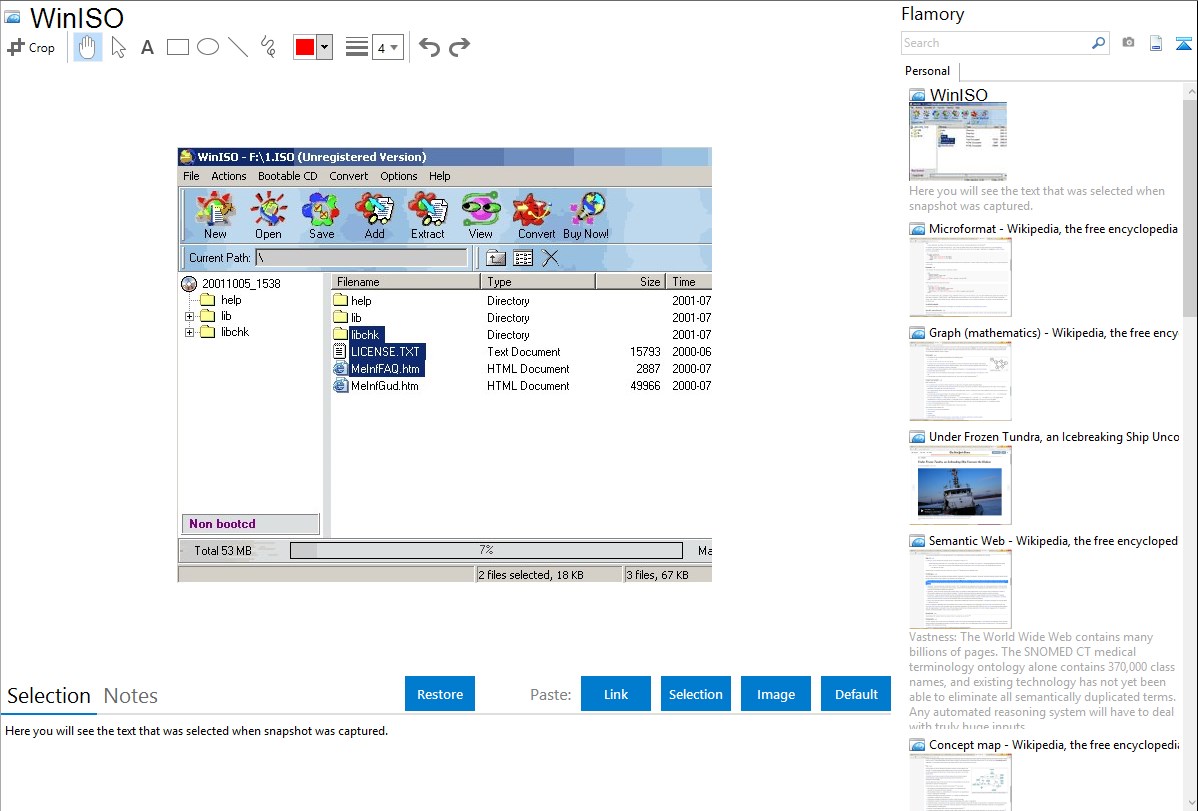Open the WinISO snapshot thumbnail
Viewport: 1198px width, 811px height.
[958, 141]
